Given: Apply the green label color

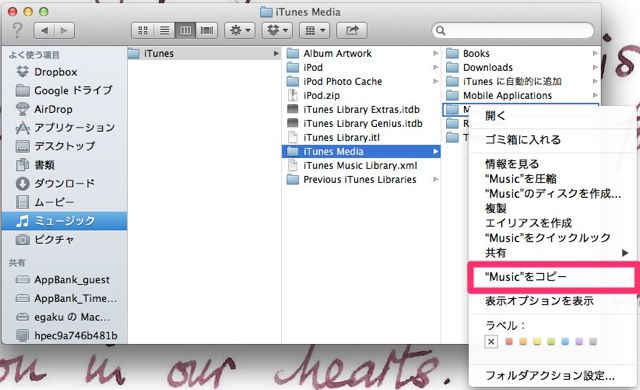Looking at the screenshot, I should (551, 341).
